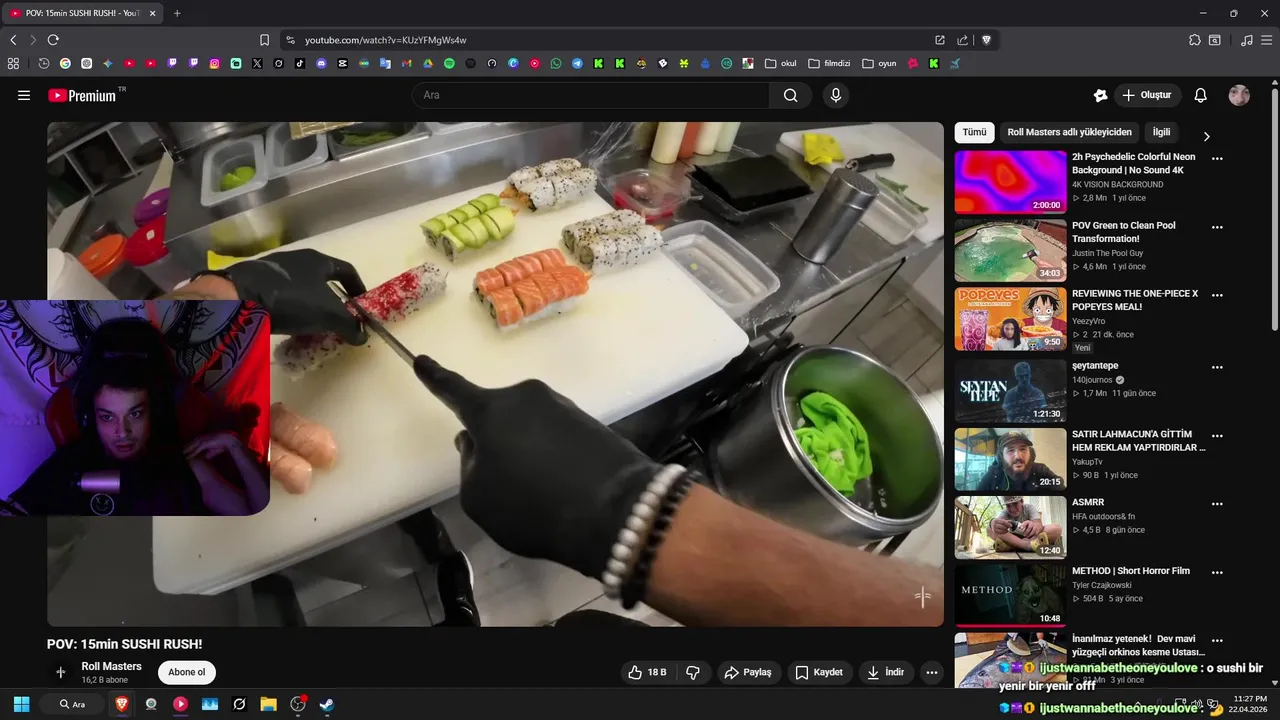Open options for Popeyes meal review video
The image size is (1280, 720).
pos(1217,295)
